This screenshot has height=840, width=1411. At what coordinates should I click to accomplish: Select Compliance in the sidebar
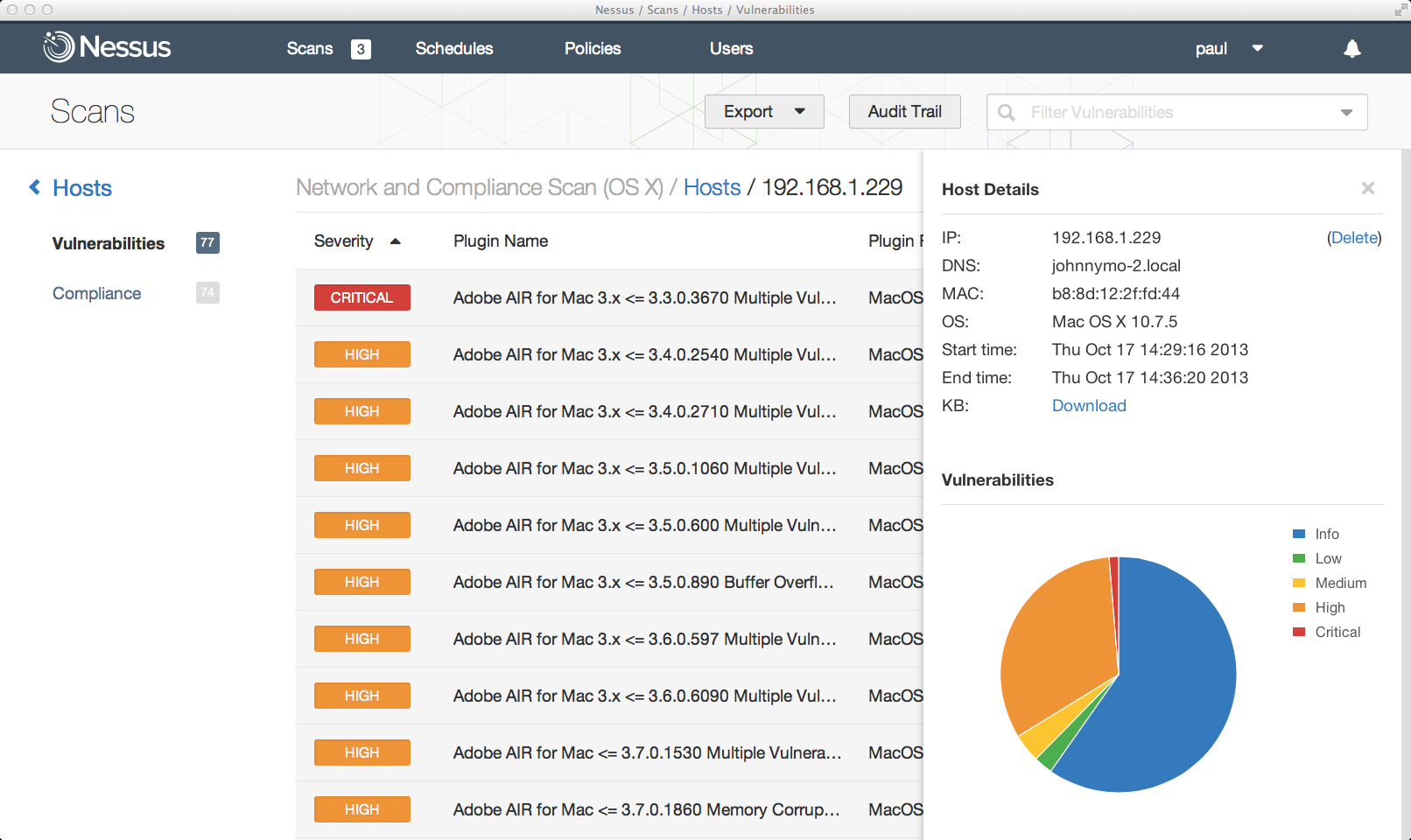[96, 293]
